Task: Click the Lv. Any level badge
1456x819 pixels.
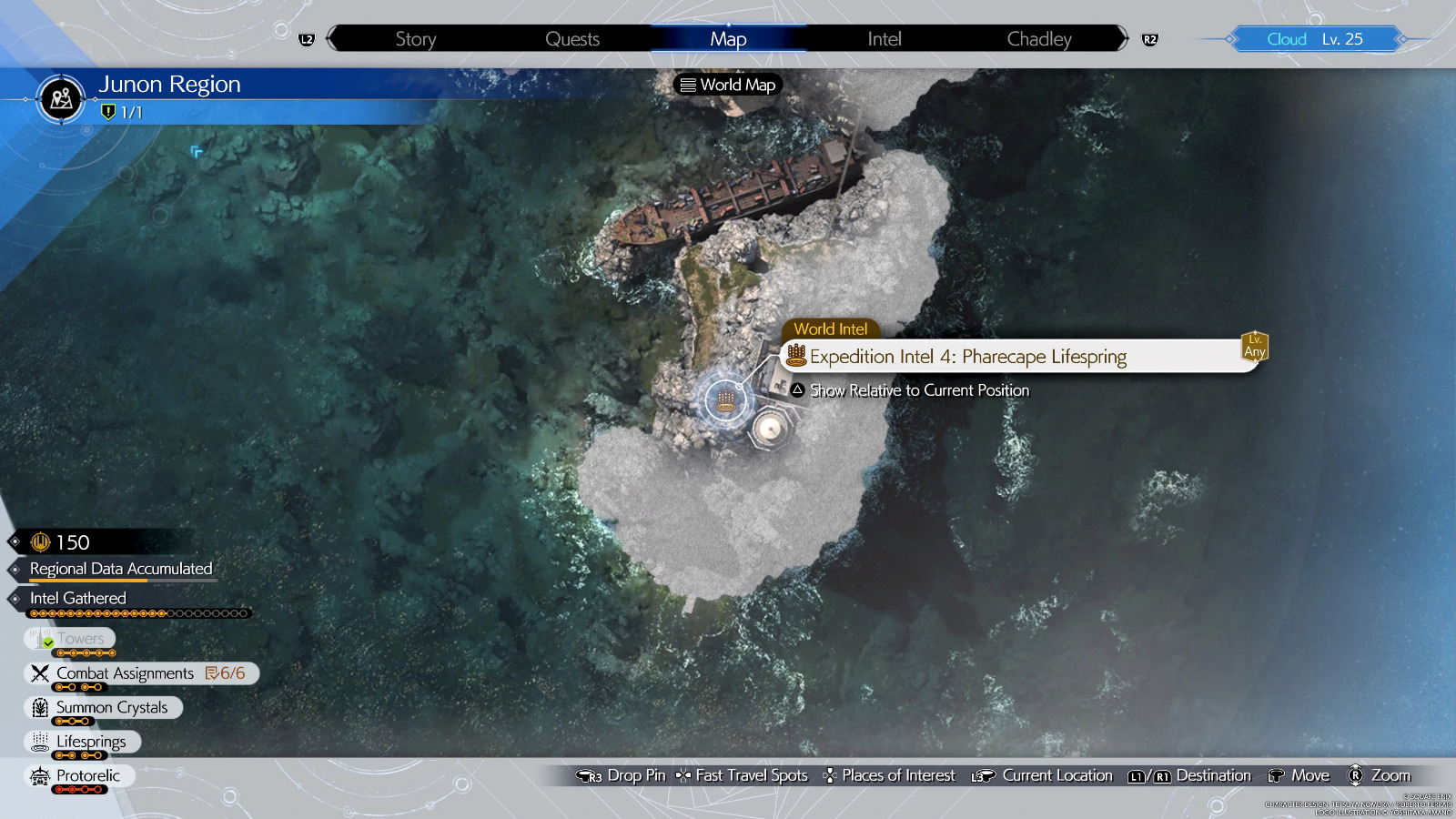Action: [x=1255, y=346]
